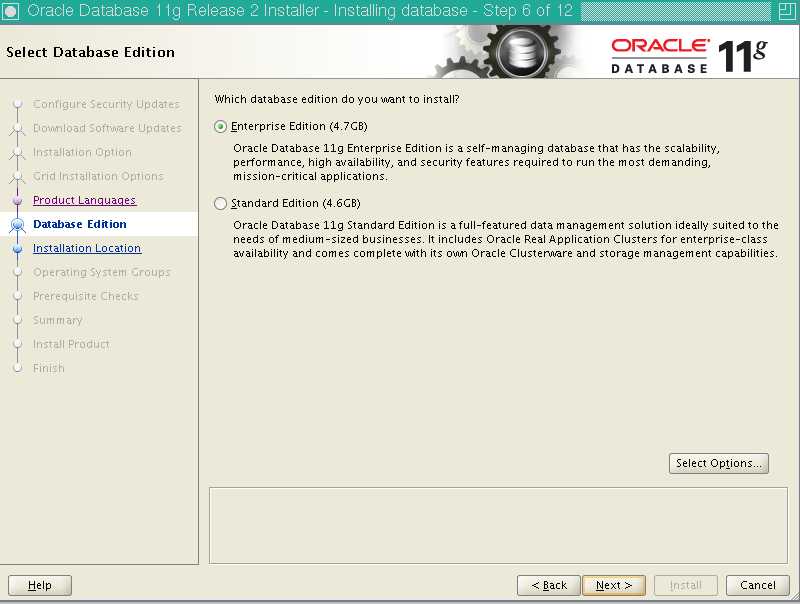Open Help for this step
The width and height of the screenshot is (800, 604).
click(40, 585)
